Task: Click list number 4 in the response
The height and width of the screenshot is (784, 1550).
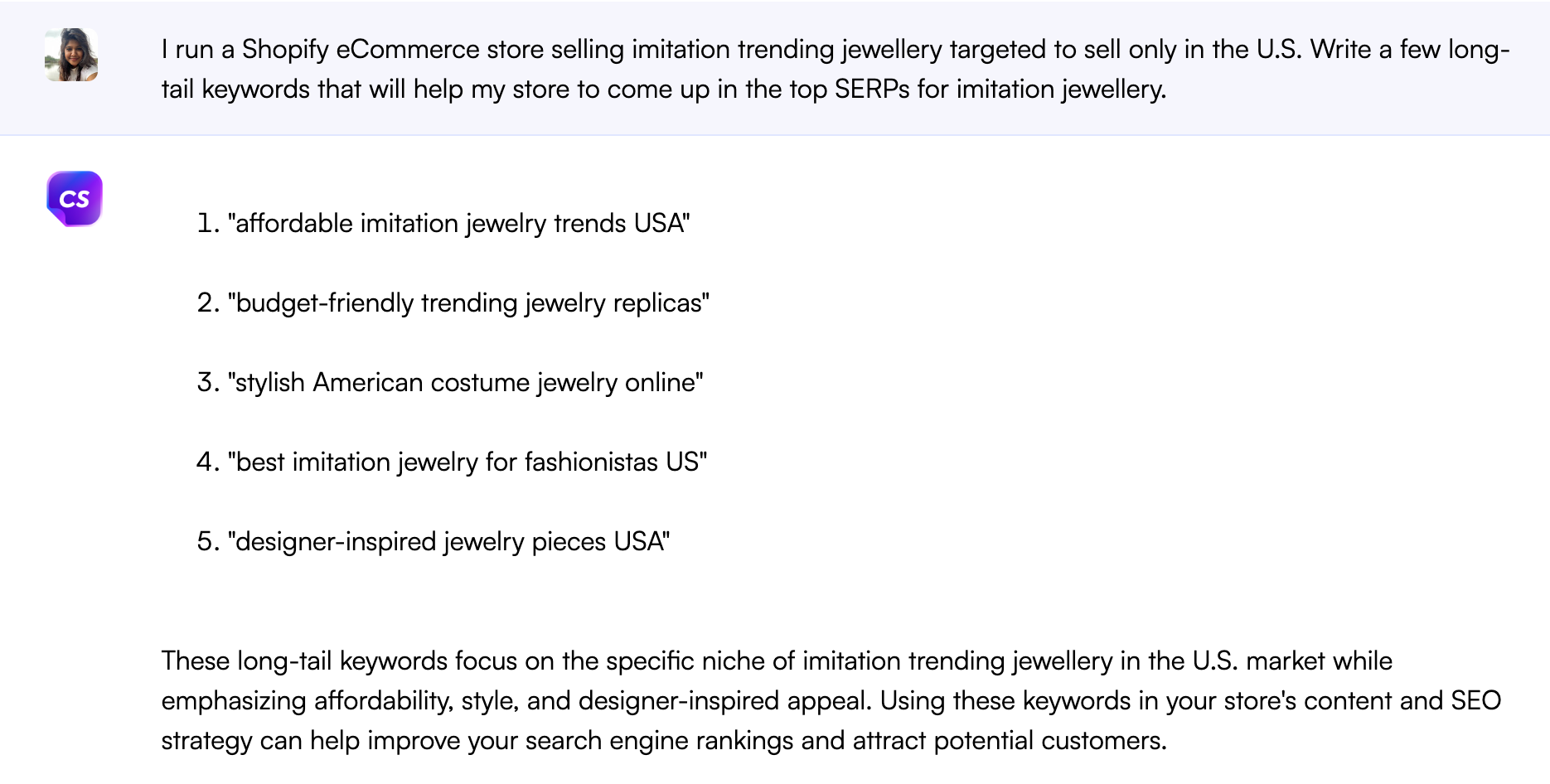Action: (207, 462)
